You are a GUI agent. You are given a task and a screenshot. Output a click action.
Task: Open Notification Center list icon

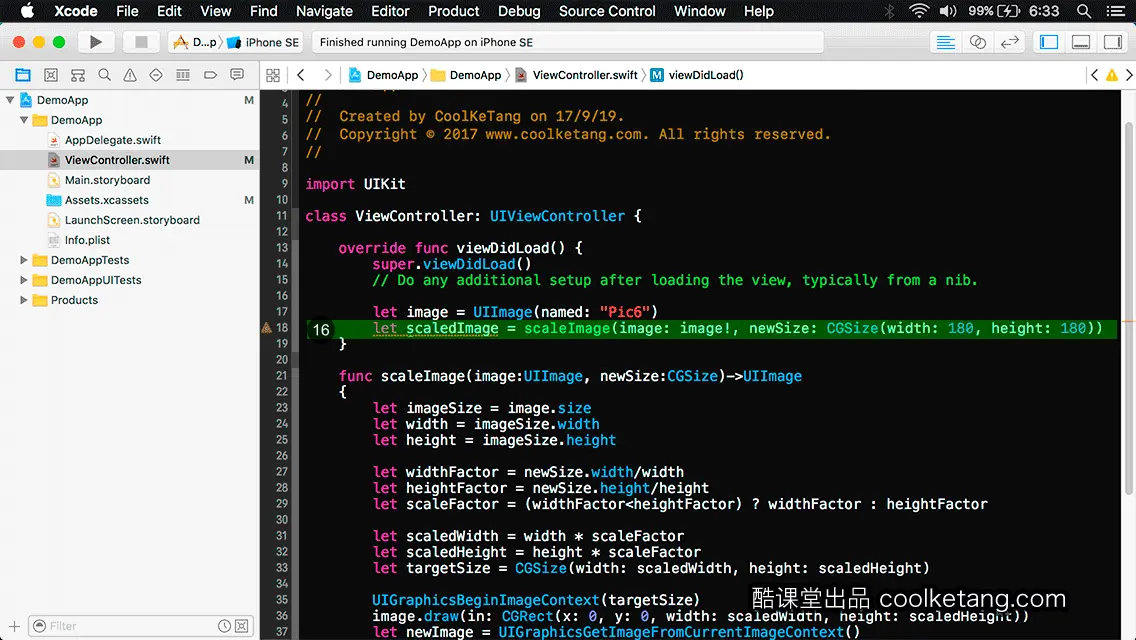pos(1116,11)
